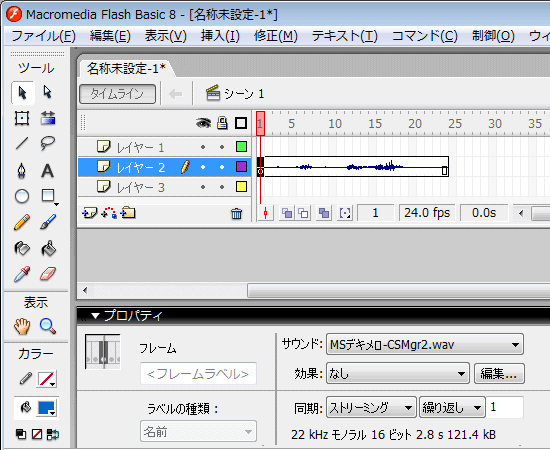
Task: Open 編集(E) menu
Action: point(110,36)
